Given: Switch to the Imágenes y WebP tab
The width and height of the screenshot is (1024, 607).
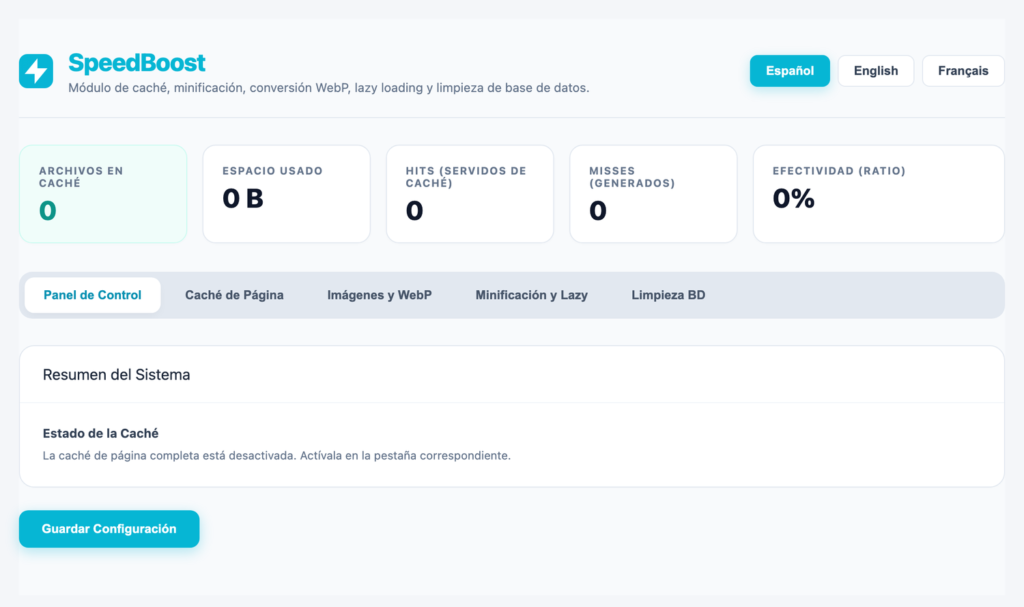Looking at the screenshot, I should point(379,295).
